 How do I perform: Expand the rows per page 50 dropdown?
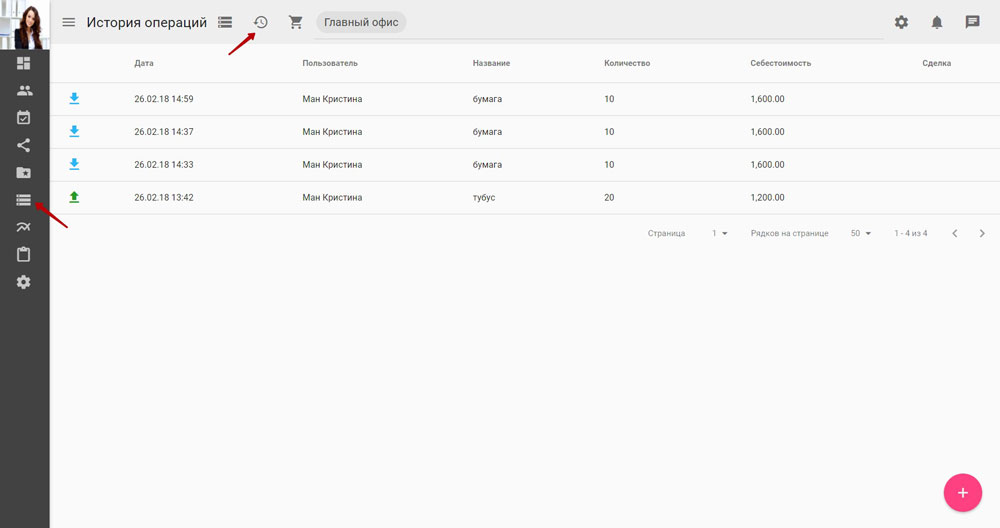point(861,233)
